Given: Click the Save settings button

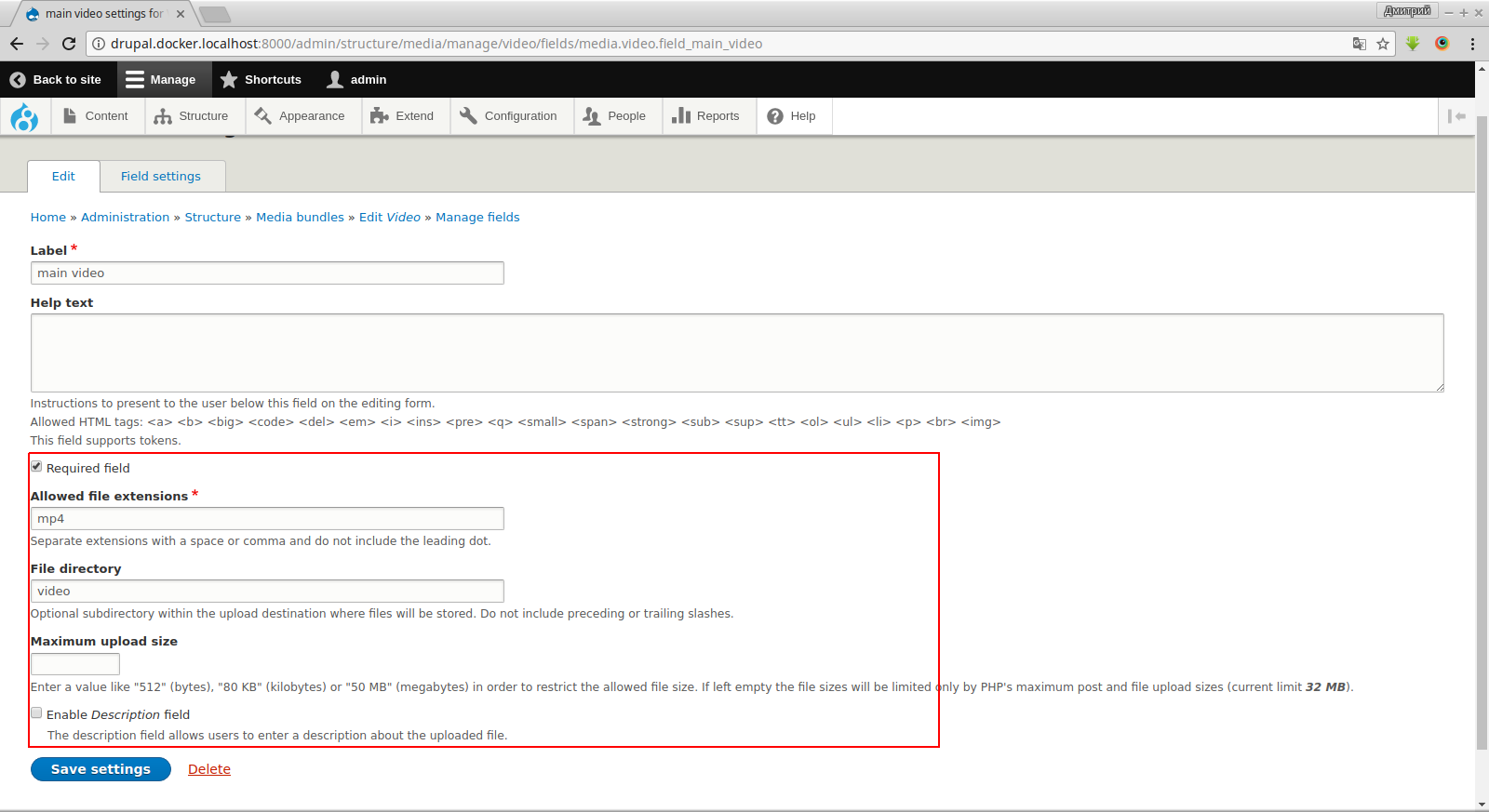Looking at the screenshot, I should pyautogui.click(x=101, y=769).
